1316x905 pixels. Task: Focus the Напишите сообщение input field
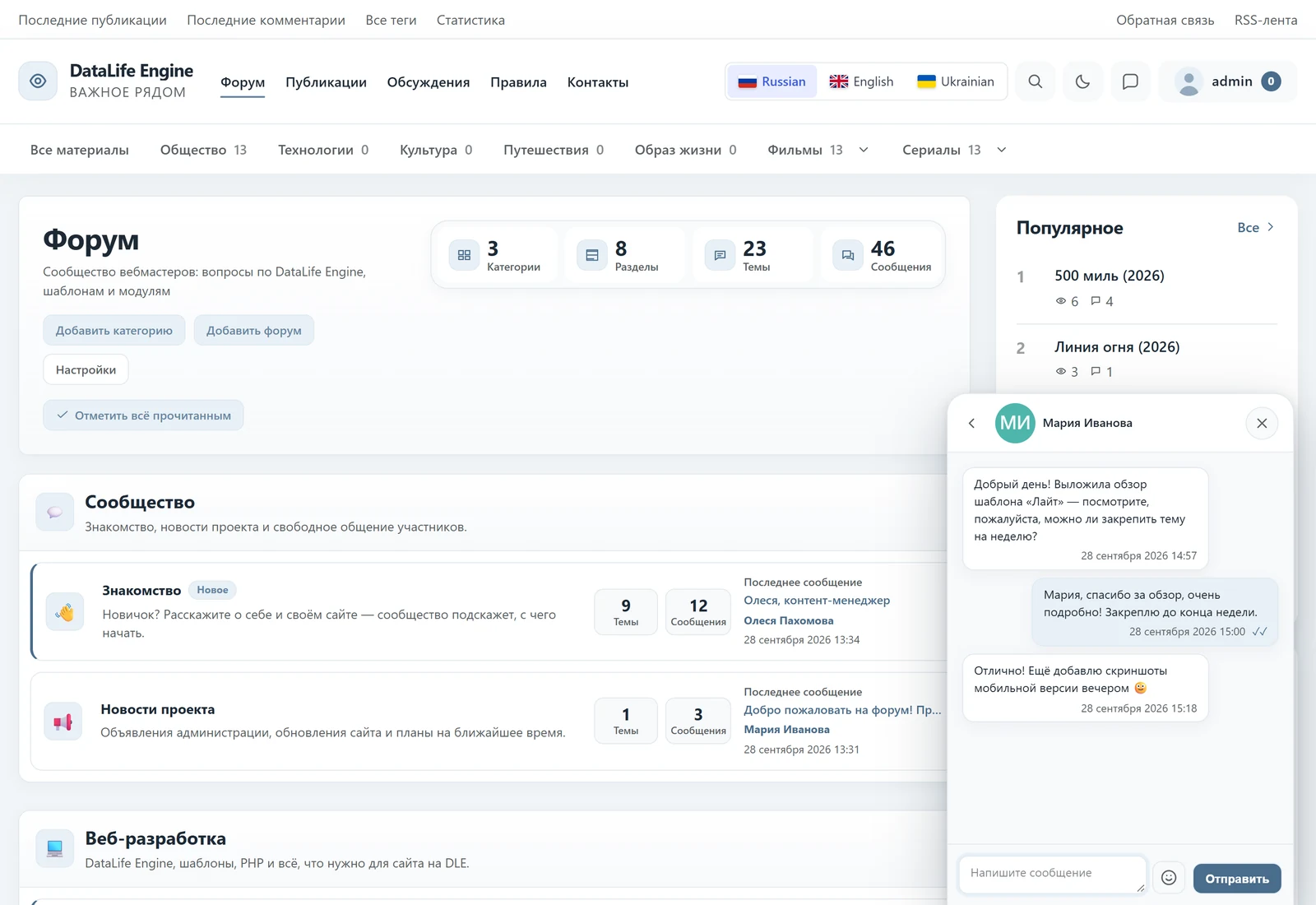[1053, 874]
